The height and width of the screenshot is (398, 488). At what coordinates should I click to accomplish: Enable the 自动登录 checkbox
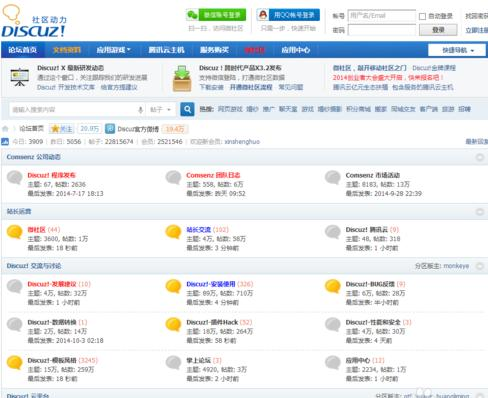pyautogui.click(x=422, y=16)
